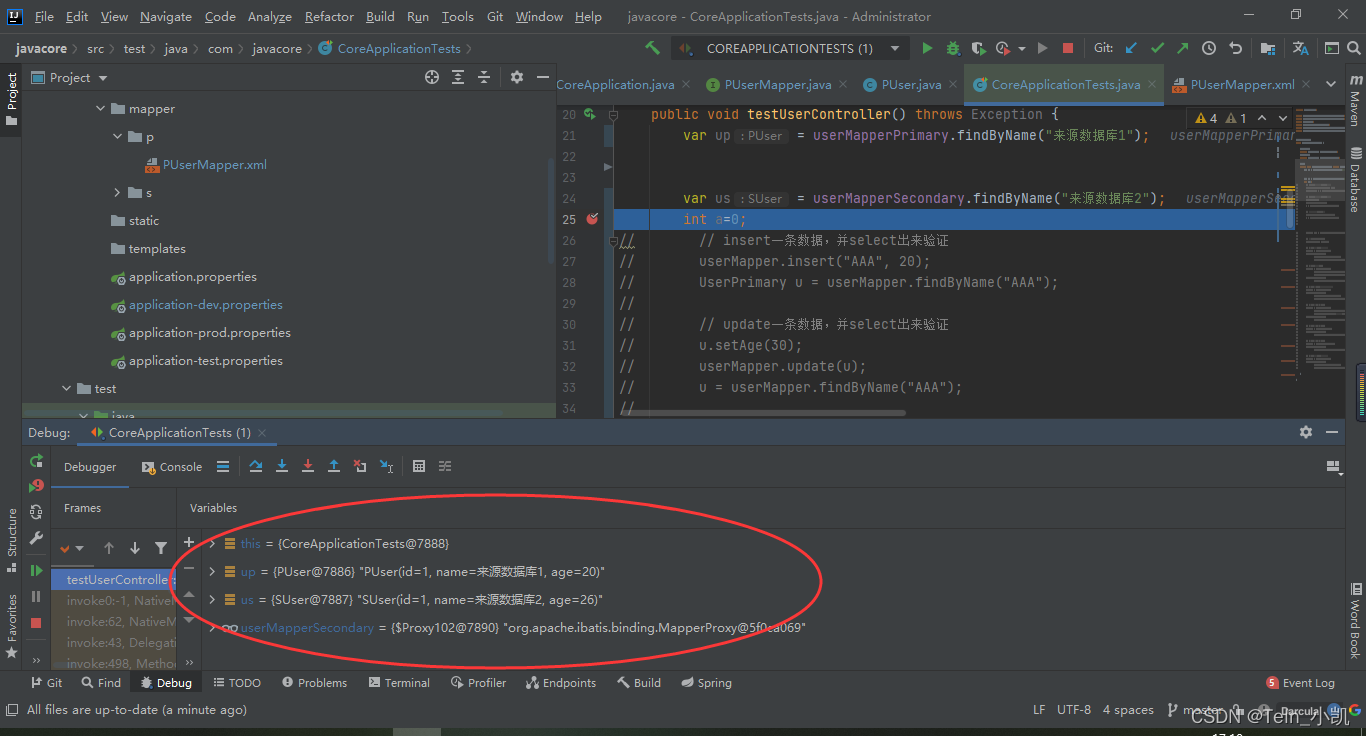Stop the run with the toolbar red square
Image resolution: width=1366 pixels, height=736 pixels.
pos(1068,48)
